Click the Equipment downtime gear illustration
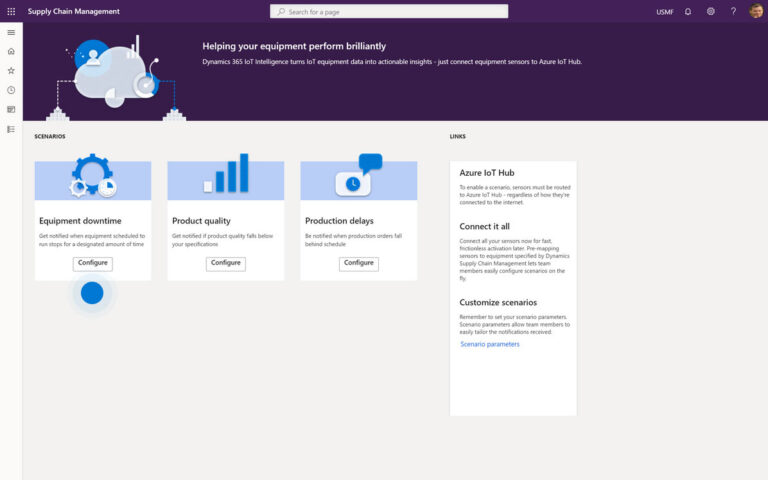This screenshot has height=480, width=768. (93, 175)
